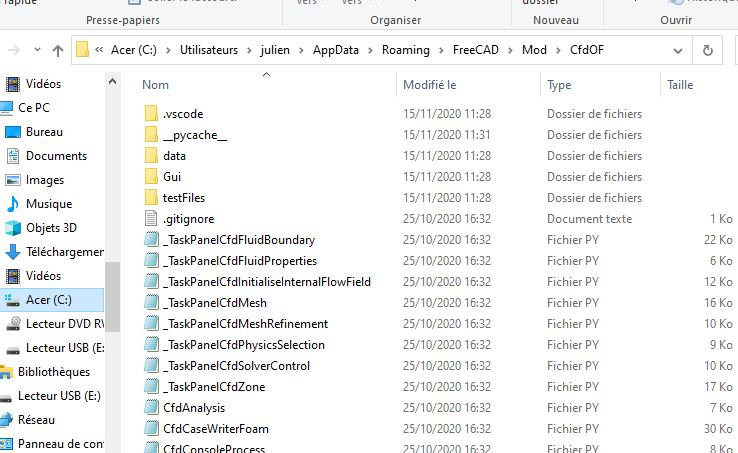Viewport: 738px width, 453px height.
Task: Select the .vscode folder icon
Action: pos(151,113)
